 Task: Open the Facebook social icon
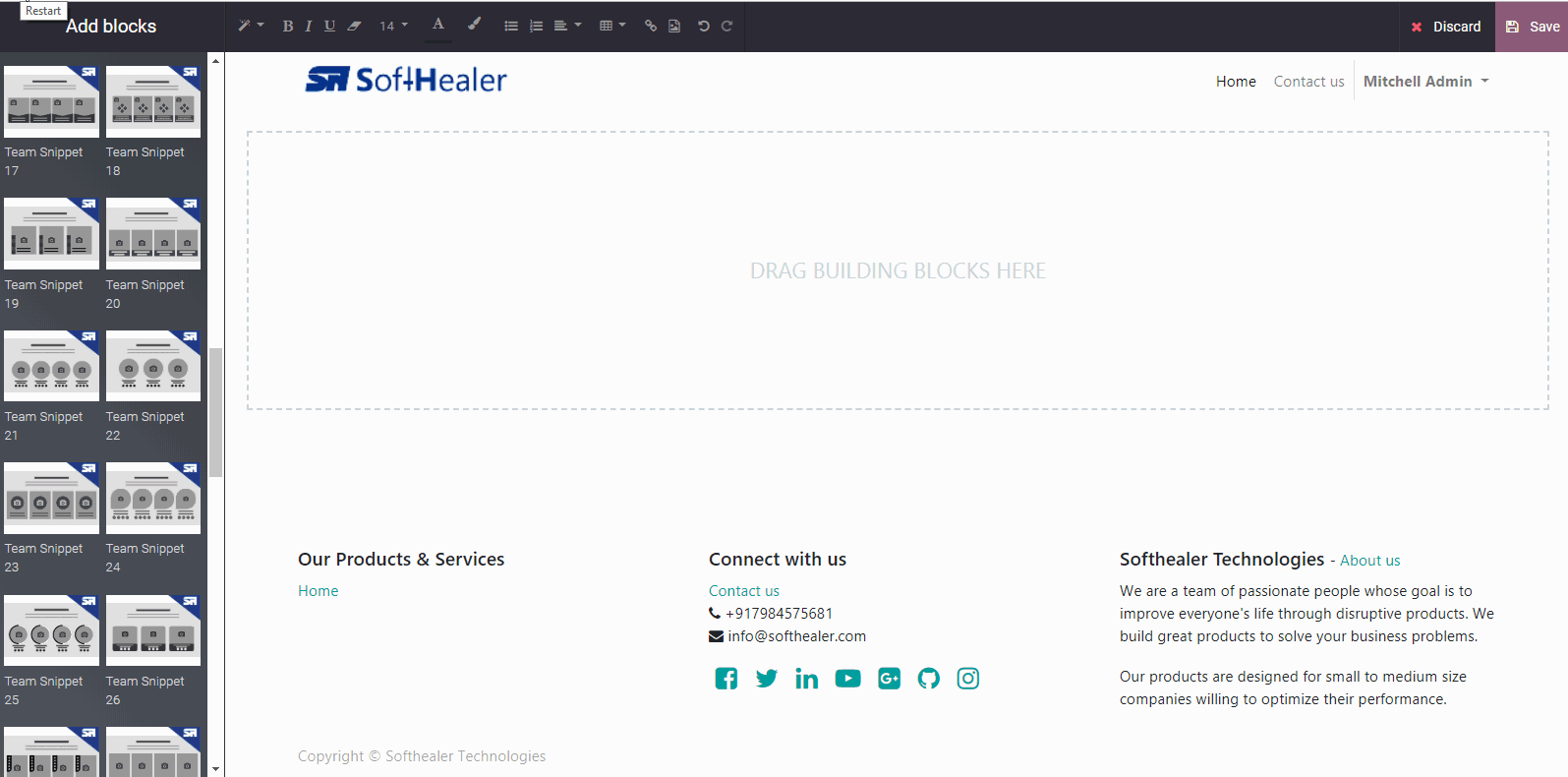click(x=726, y=679)
